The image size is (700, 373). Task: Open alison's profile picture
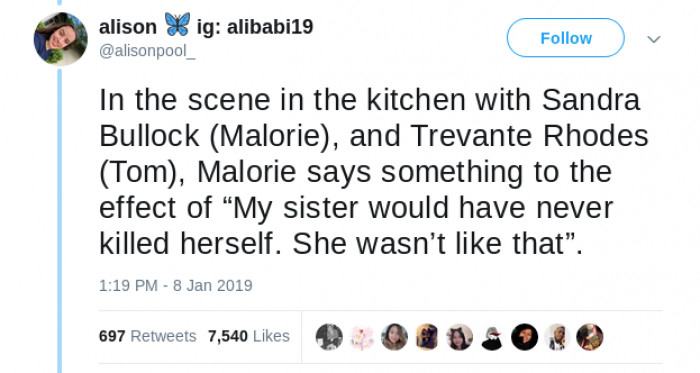coord(60,38)
